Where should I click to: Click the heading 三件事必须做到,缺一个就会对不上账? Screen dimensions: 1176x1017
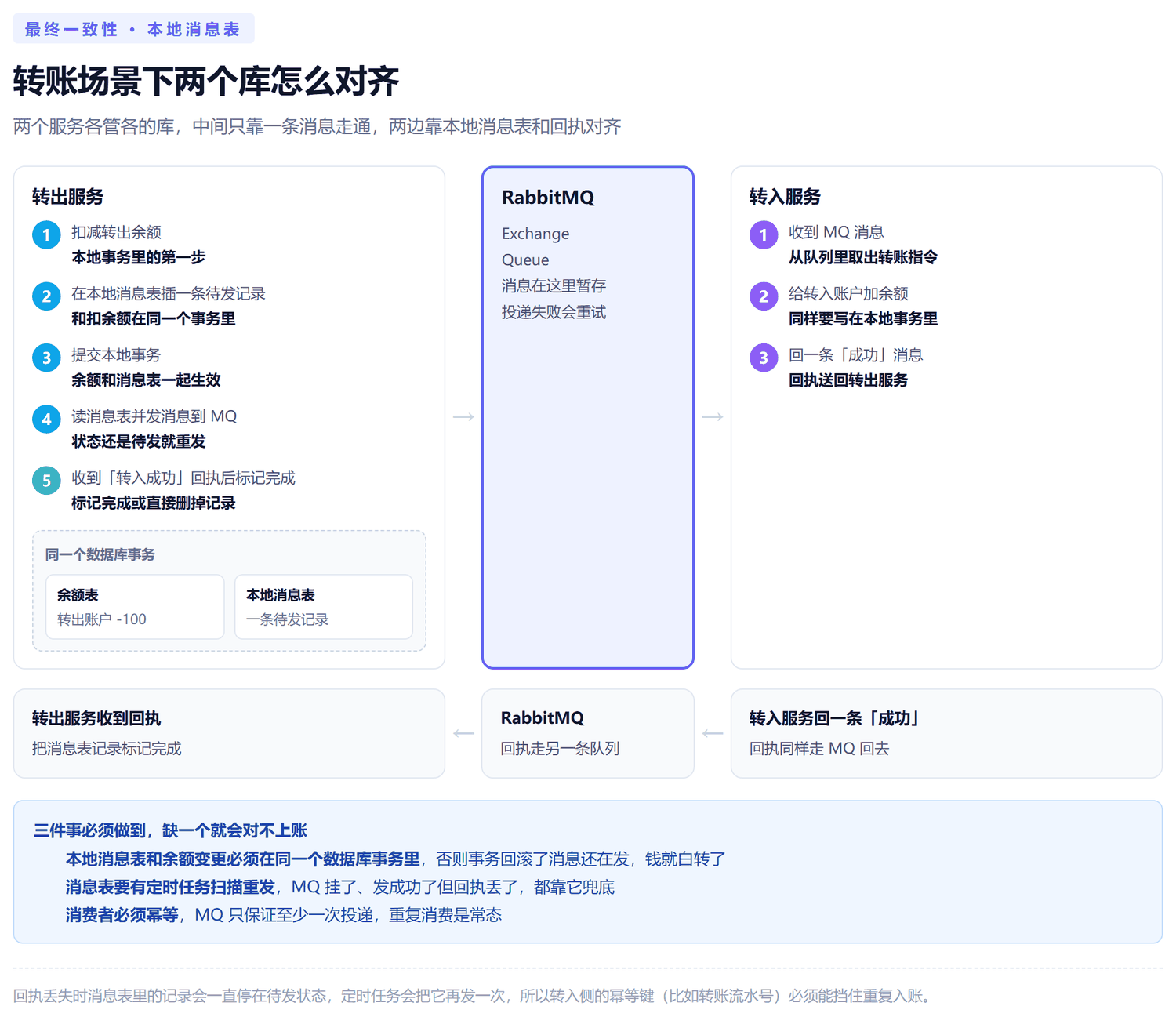point(170,830)
